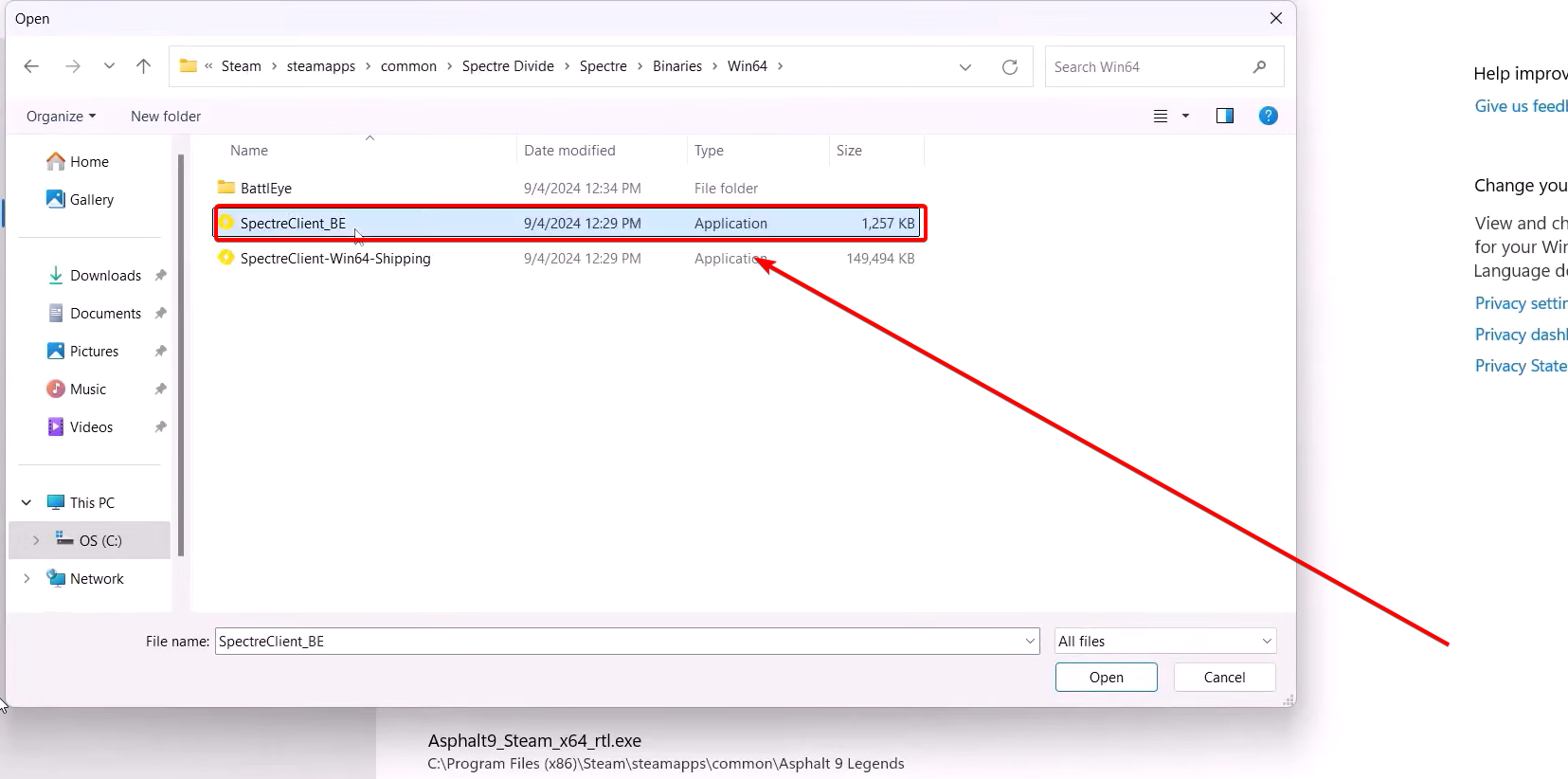Navigate to Spectre Divide breadcrumb
Screen dimensions: 1568x779
tap(508, 66)
